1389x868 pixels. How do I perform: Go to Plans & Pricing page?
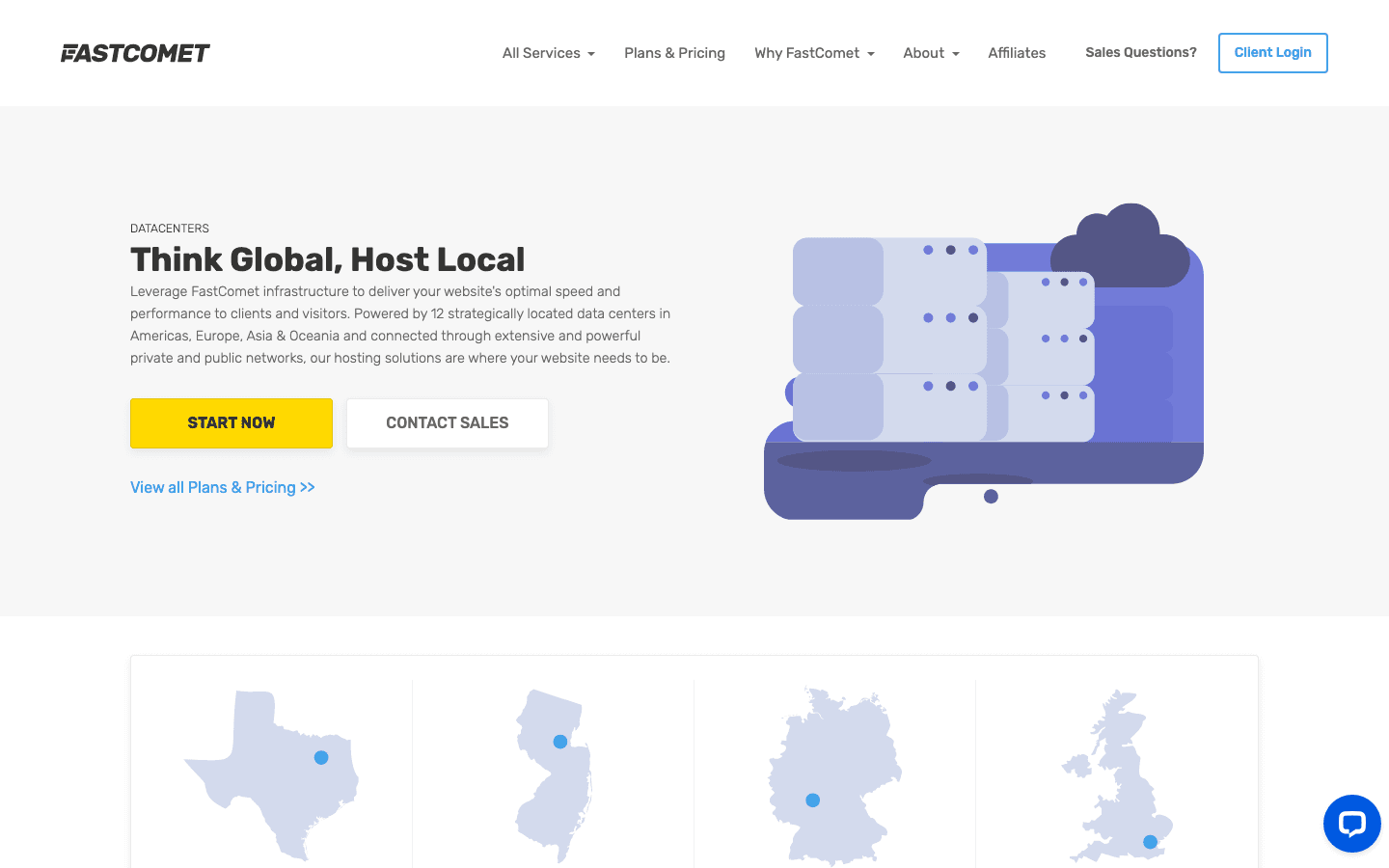coord(674,53)
